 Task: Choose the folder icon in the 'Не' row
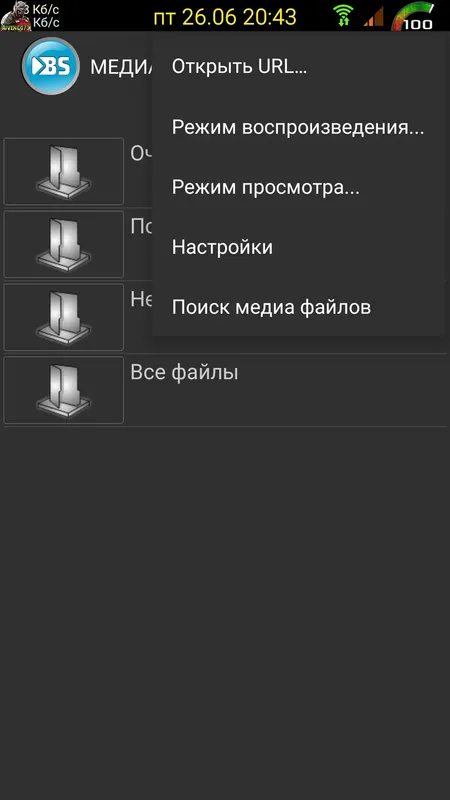63,317
